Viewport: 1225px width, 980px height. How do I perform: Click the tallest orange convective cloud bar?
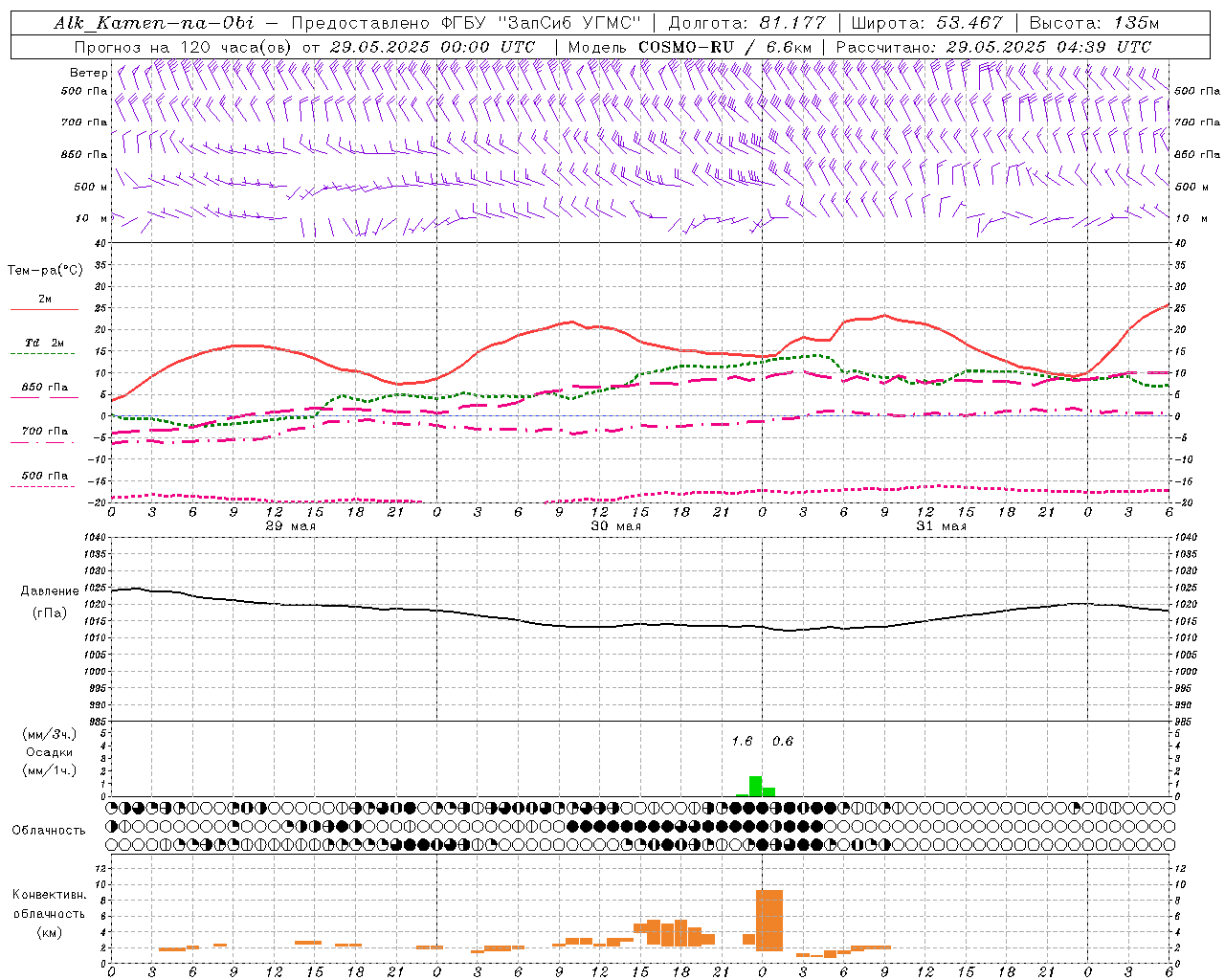pos(768,921)
